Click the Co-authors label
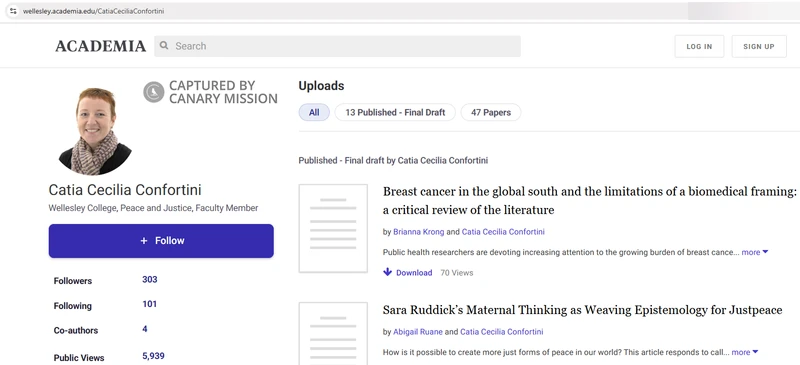This screenshot has width=800, height=365. pyautogui.click(x=76, y=330)
